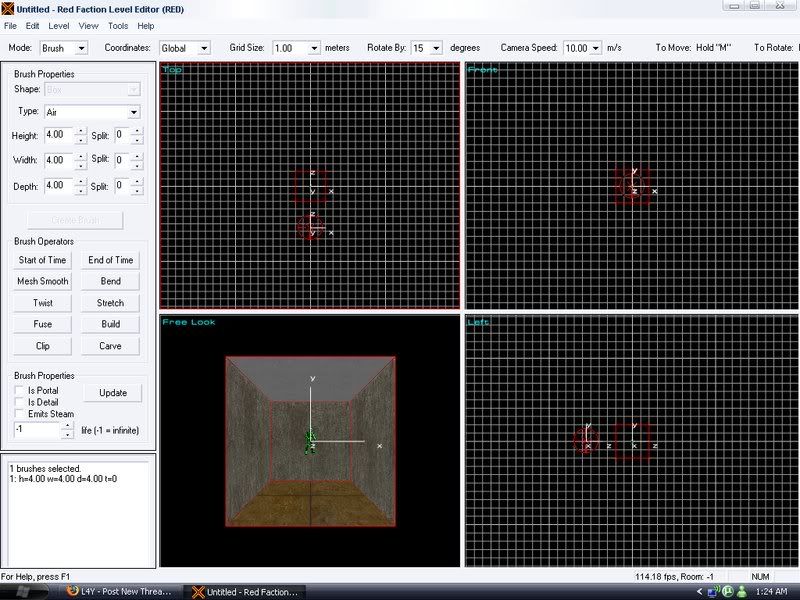800x600 pixels.
Task: Select the circular player start marker in Top view
Action: pos(310,228)
